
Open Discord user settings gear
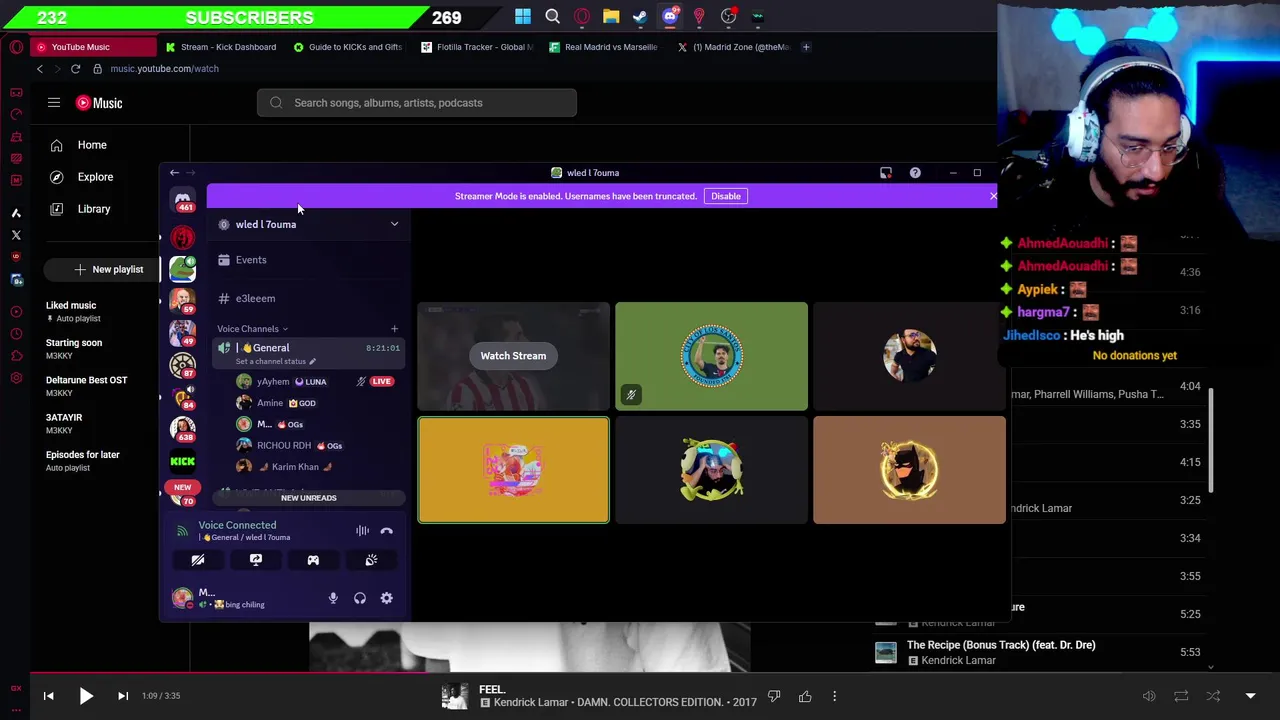point(387,598)
